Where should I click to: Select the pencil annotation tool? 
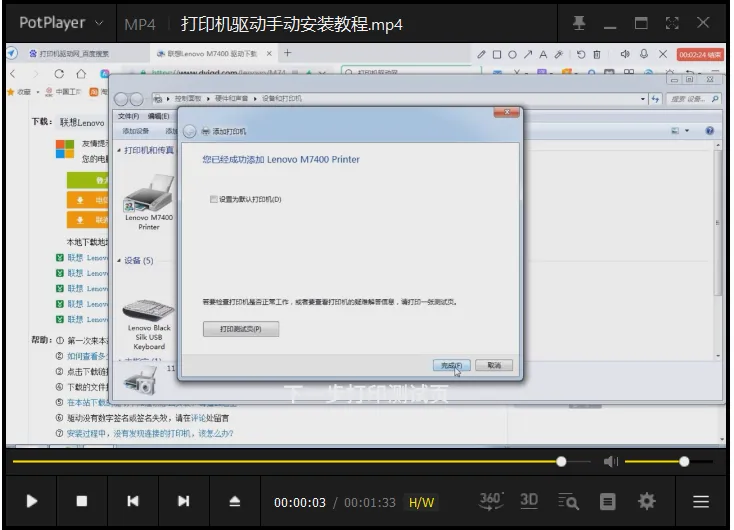click(481, 54)
